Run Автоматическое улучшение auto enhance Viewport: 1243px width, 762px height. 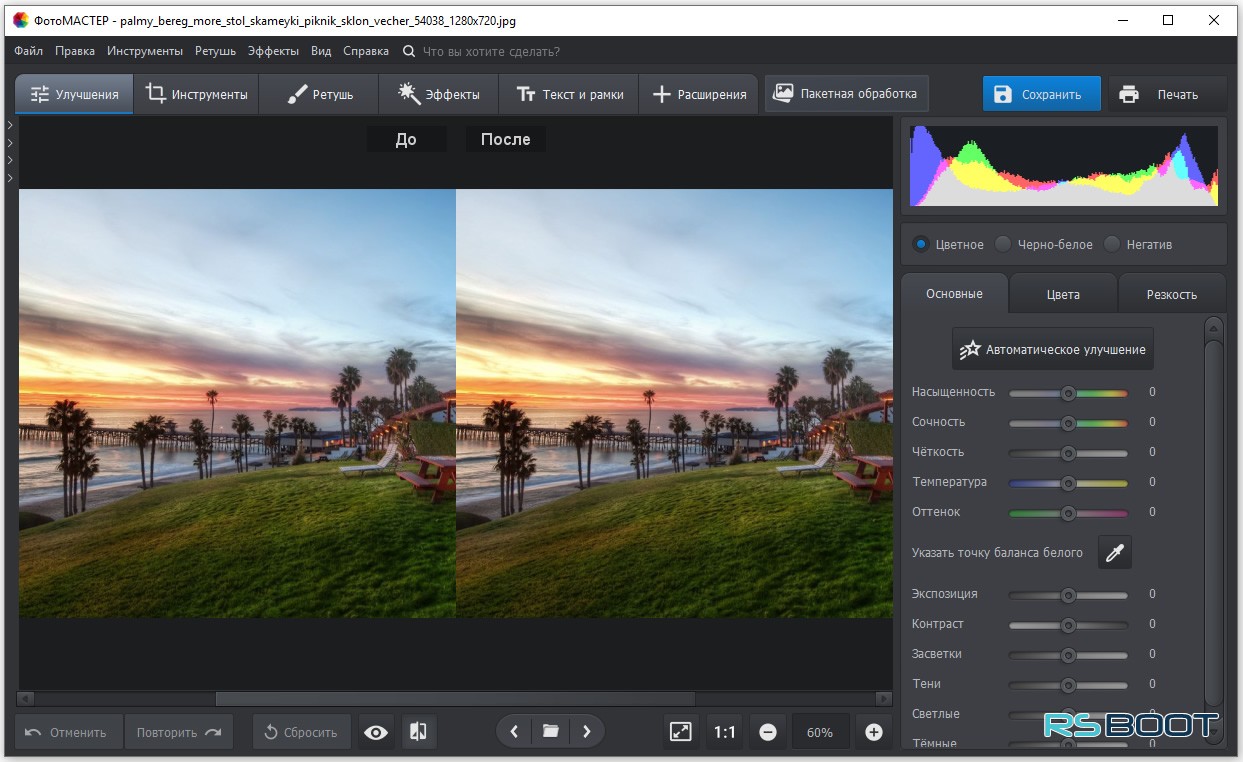[x=1053, y=350]
